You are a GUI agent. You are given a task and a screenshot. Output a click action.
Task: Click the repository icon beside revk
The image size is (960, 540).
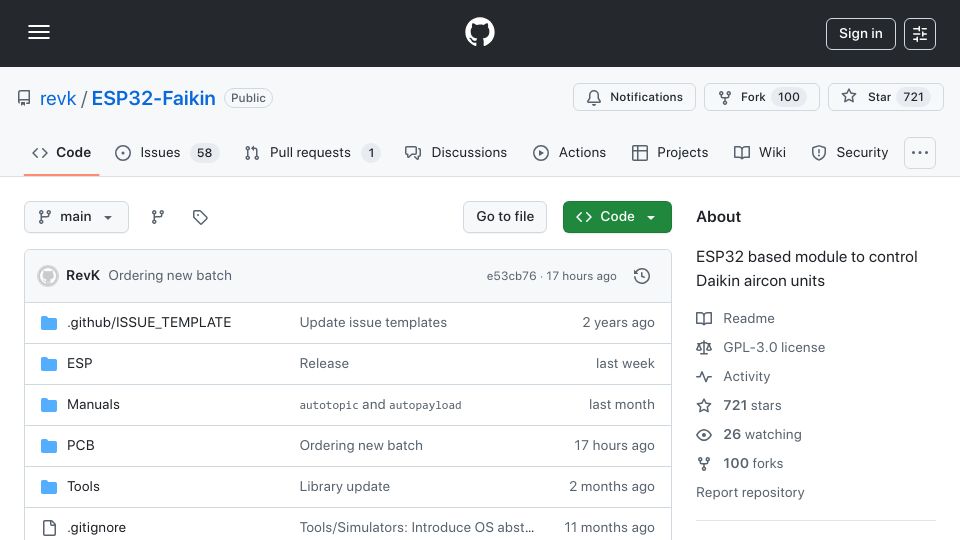point(24,98)
